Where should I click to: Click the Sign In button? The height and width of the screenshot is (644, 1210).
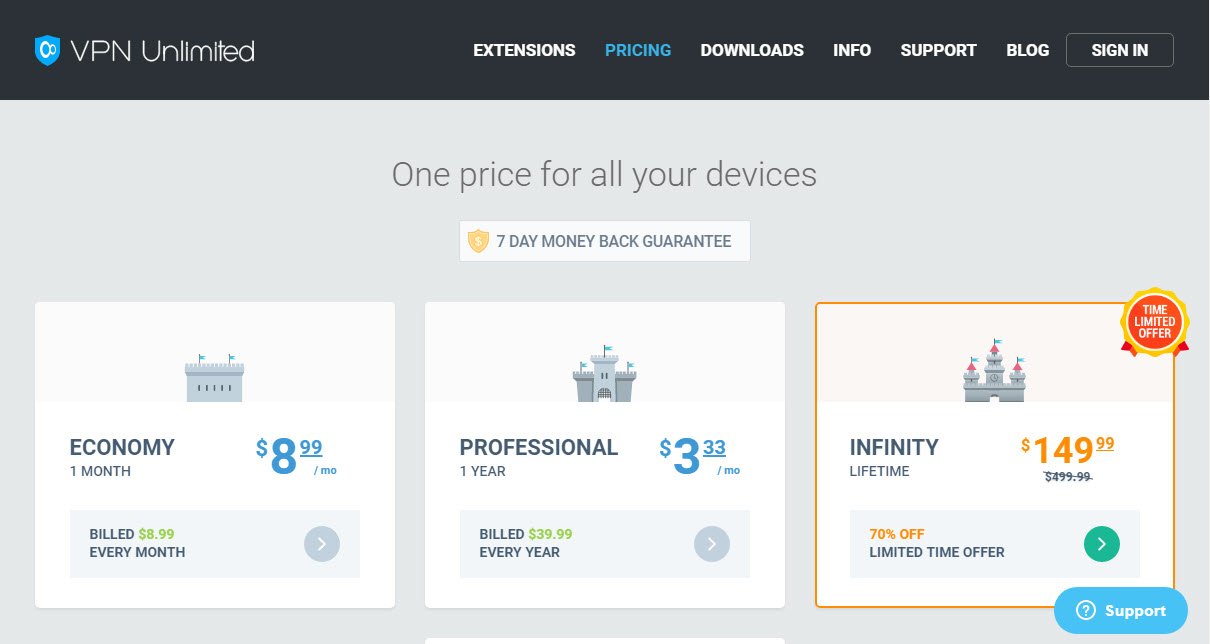[x=1120, y=50]
